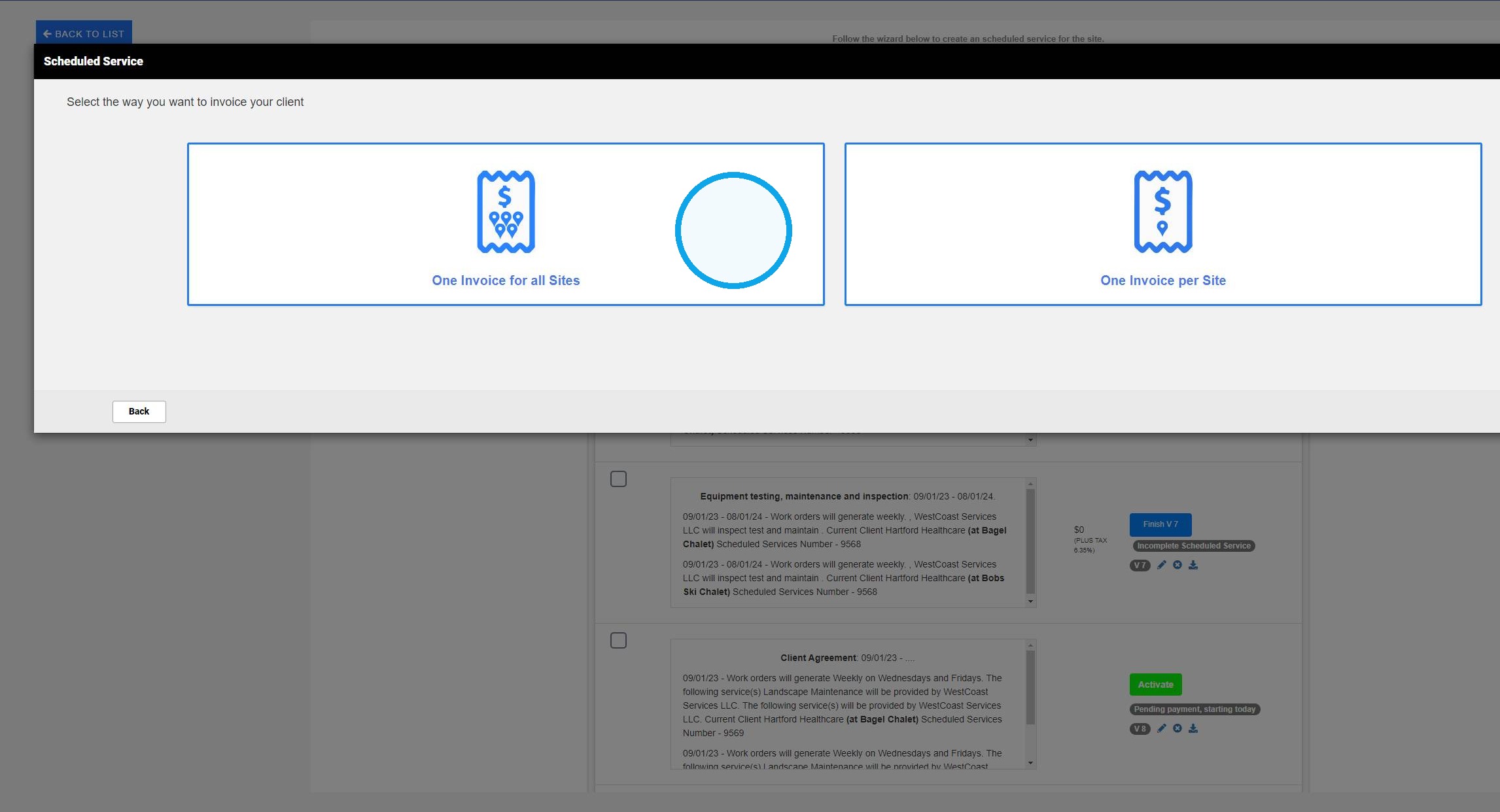Click the edit pencil icon for V 8
The height and width of the screenshot is (812, 1500).
(x=1161, y=728)
